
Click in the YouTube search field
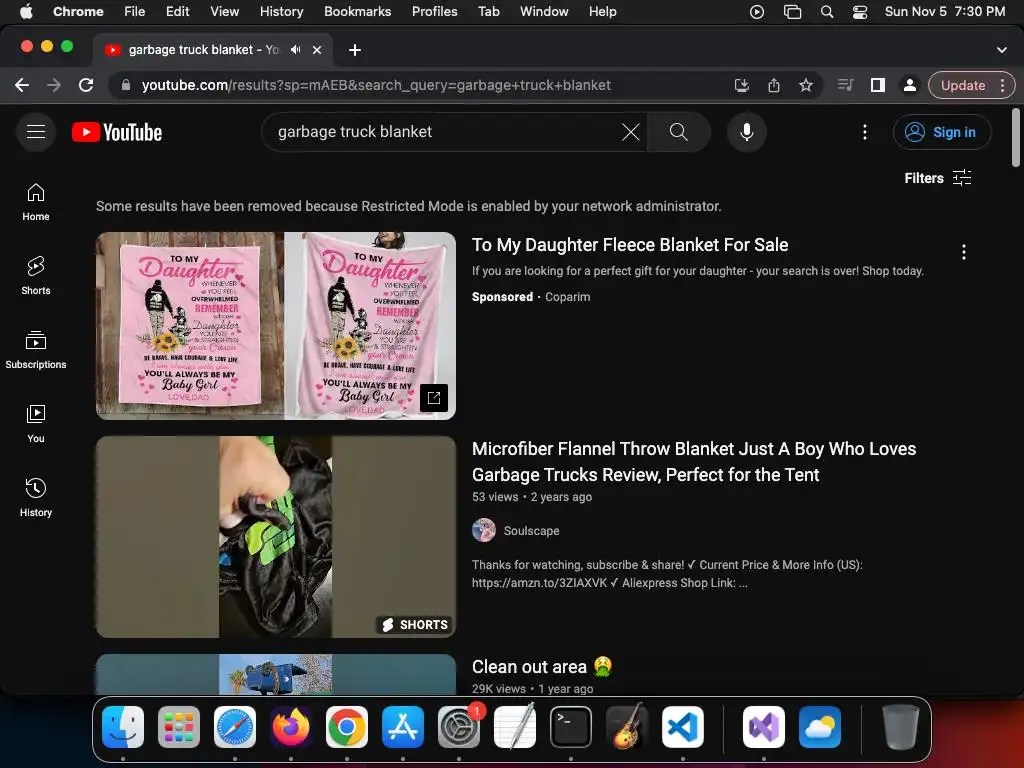[x=444, y=132]
